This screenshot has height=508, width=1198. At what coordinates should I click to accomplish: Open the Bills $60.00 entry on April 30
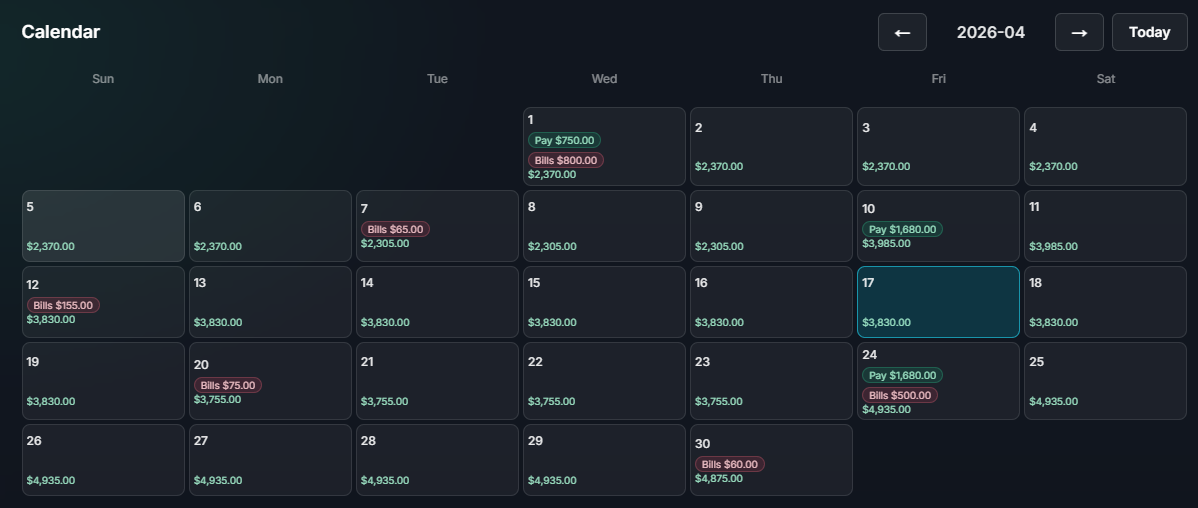729,464
